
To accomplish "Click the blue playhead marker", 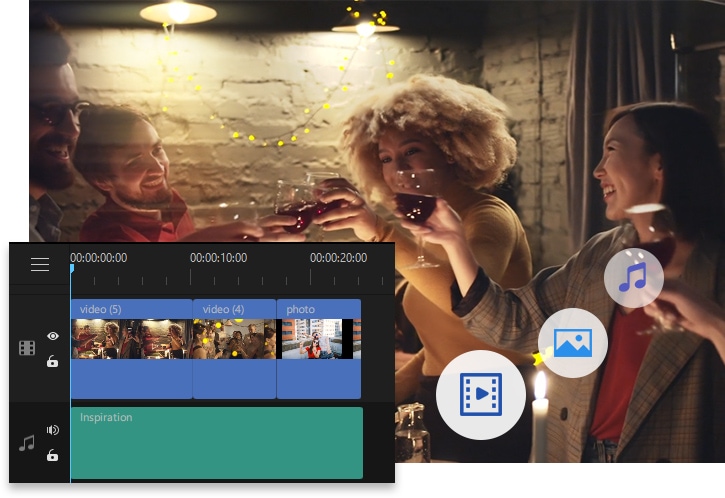I will pos(72,268).
